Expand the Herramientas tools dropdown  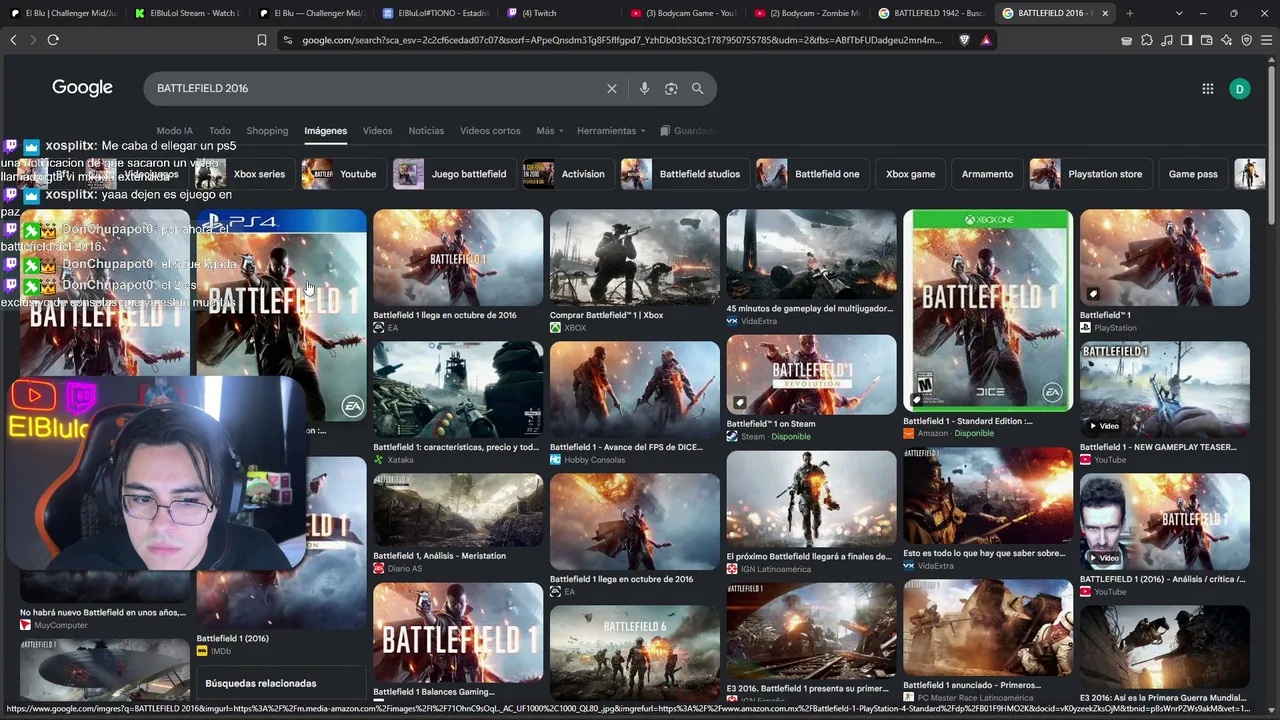[x=611, y=131]
